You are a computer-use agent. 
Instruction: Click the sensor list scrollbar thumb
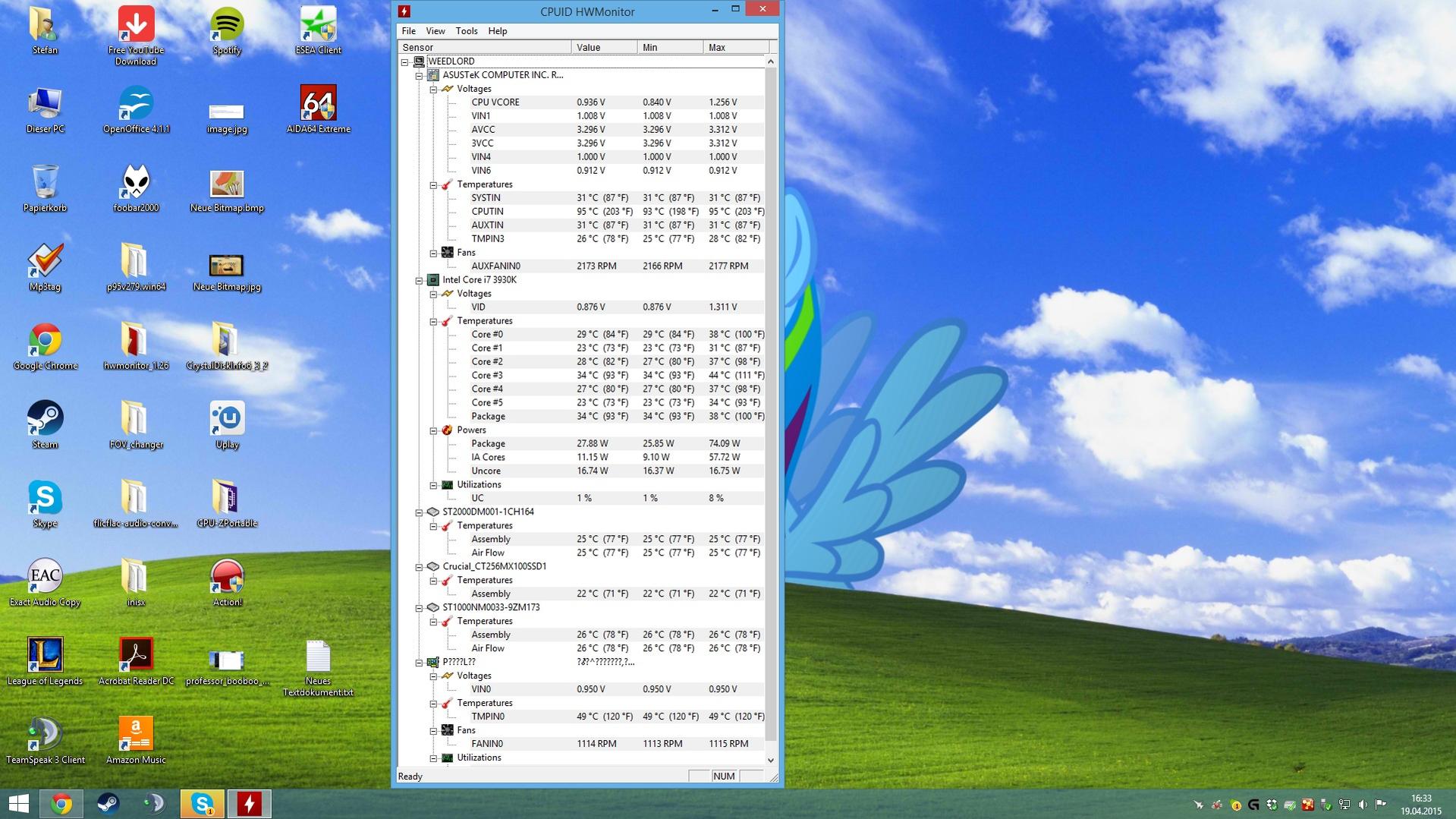click(771, 404)
